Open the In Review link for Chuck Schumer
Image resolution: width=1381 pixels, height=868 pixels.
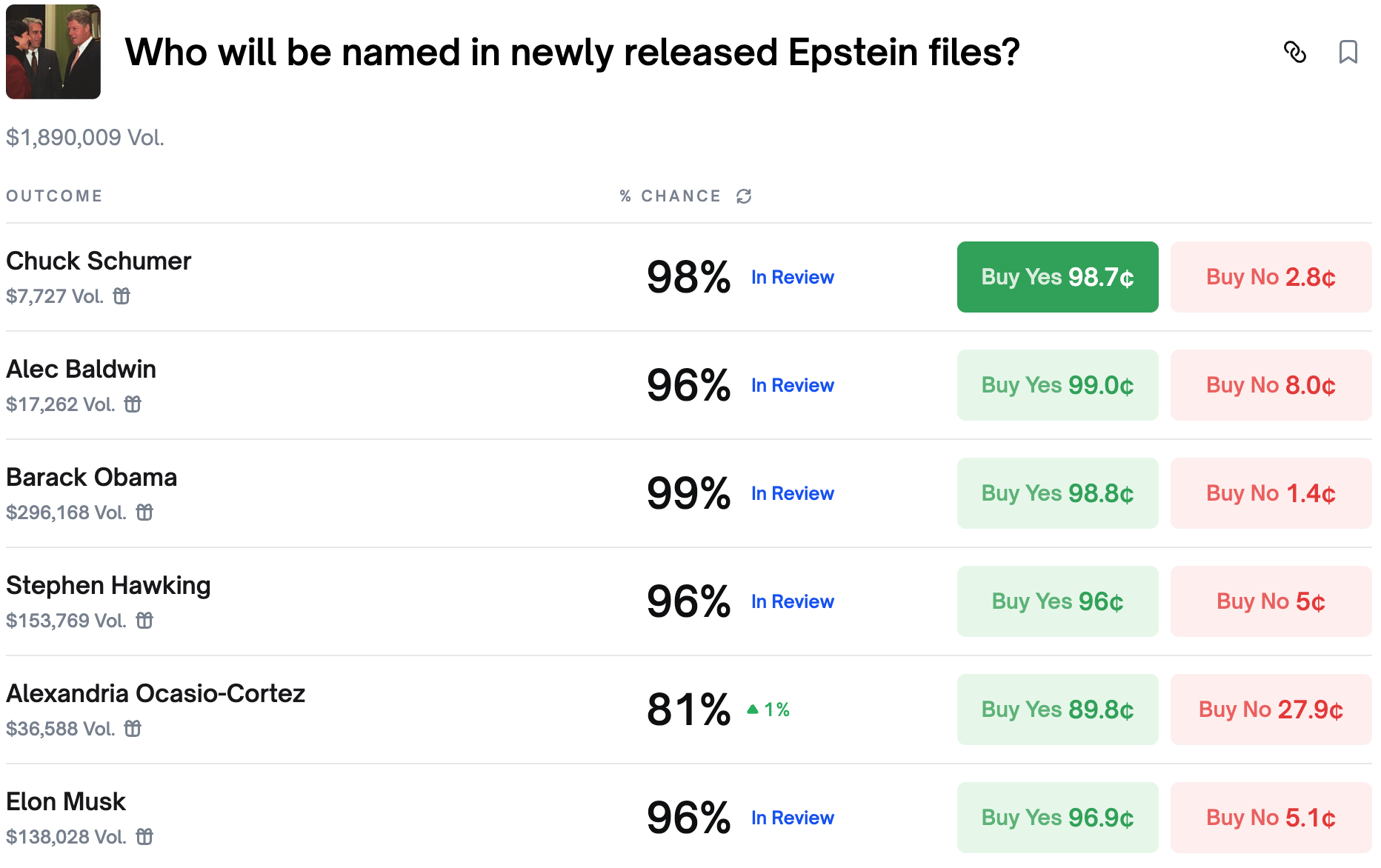[x=792, y=277]
